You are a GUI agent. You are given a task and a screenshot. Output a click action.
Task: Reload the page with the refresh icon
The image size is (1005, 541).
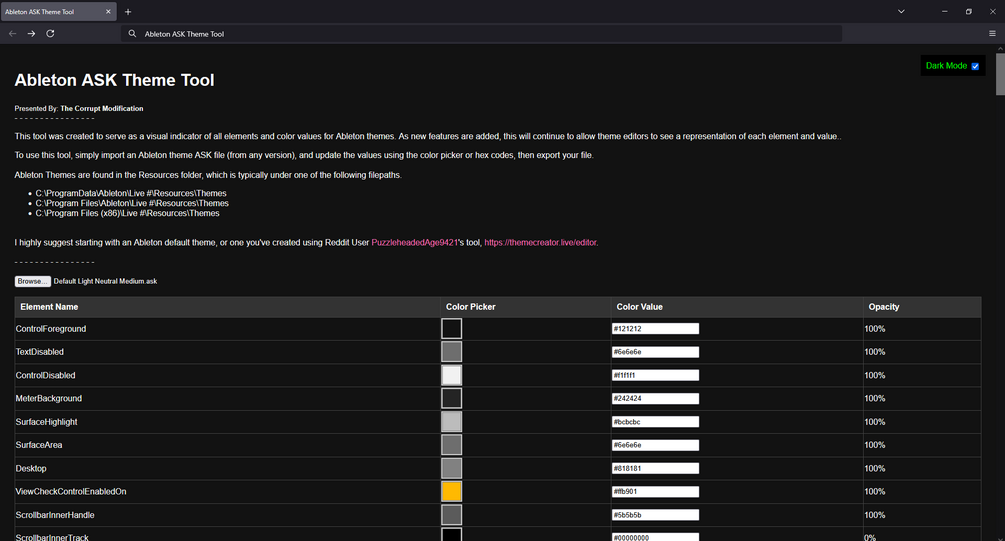[x=50, y=33]
